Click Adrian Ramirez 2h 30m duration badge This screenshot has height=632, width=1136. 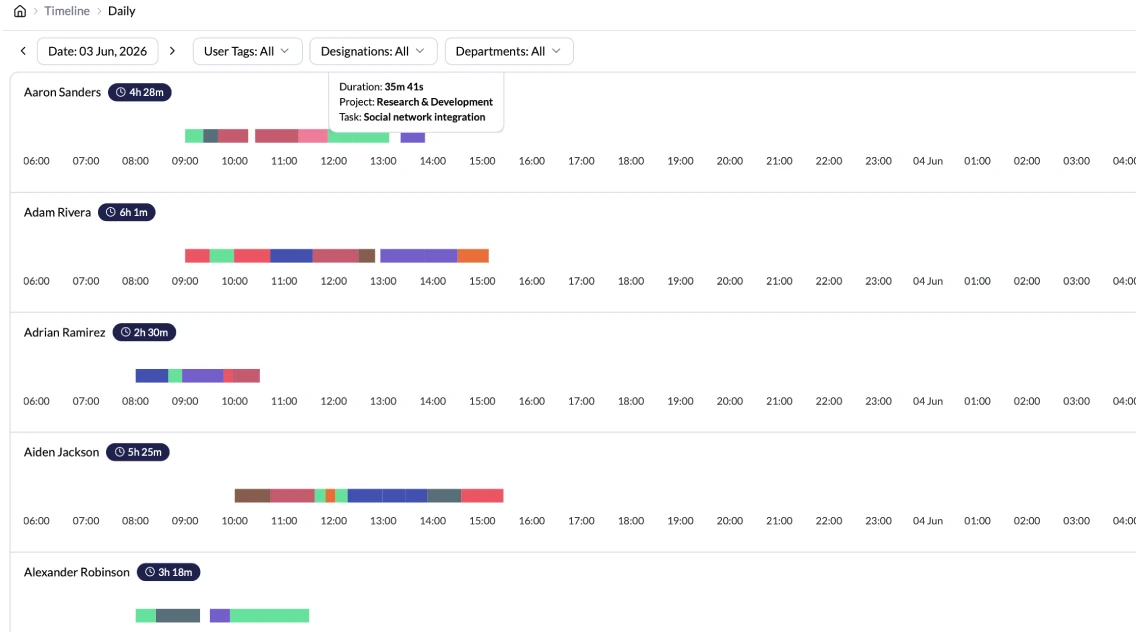[x=144, y=332]
